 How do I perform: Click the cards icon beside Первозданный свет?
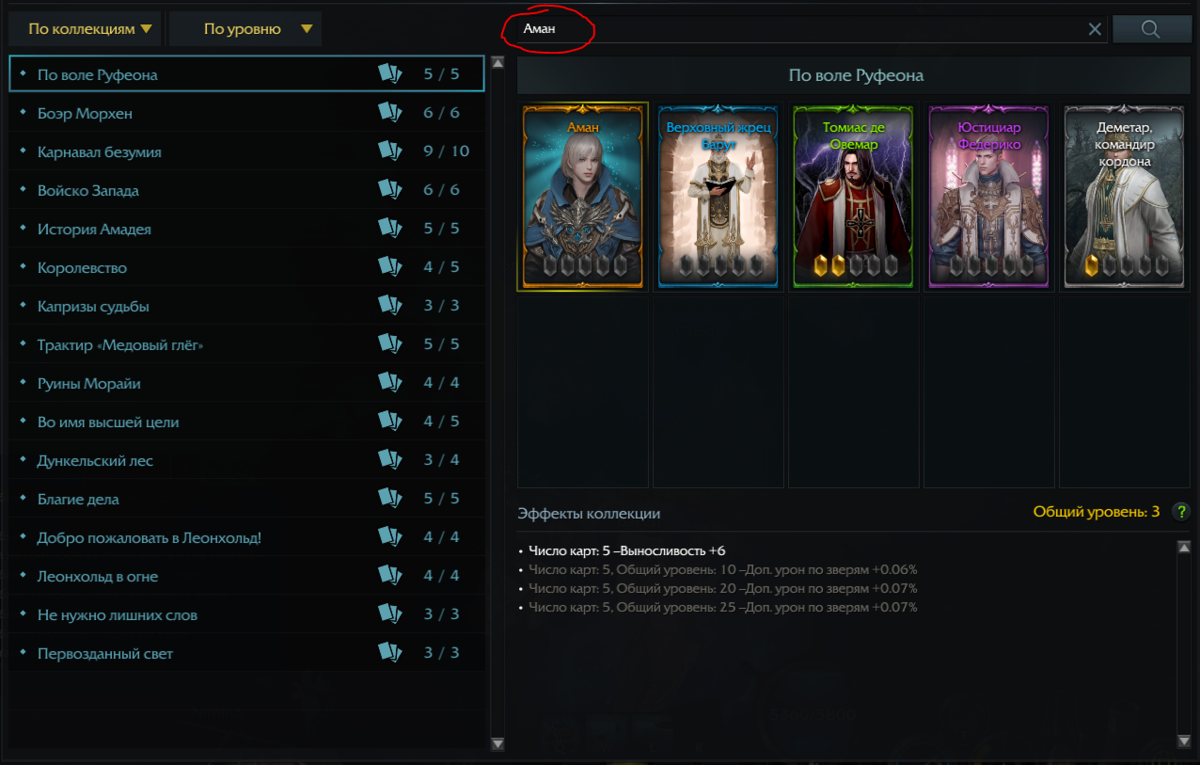389,652
